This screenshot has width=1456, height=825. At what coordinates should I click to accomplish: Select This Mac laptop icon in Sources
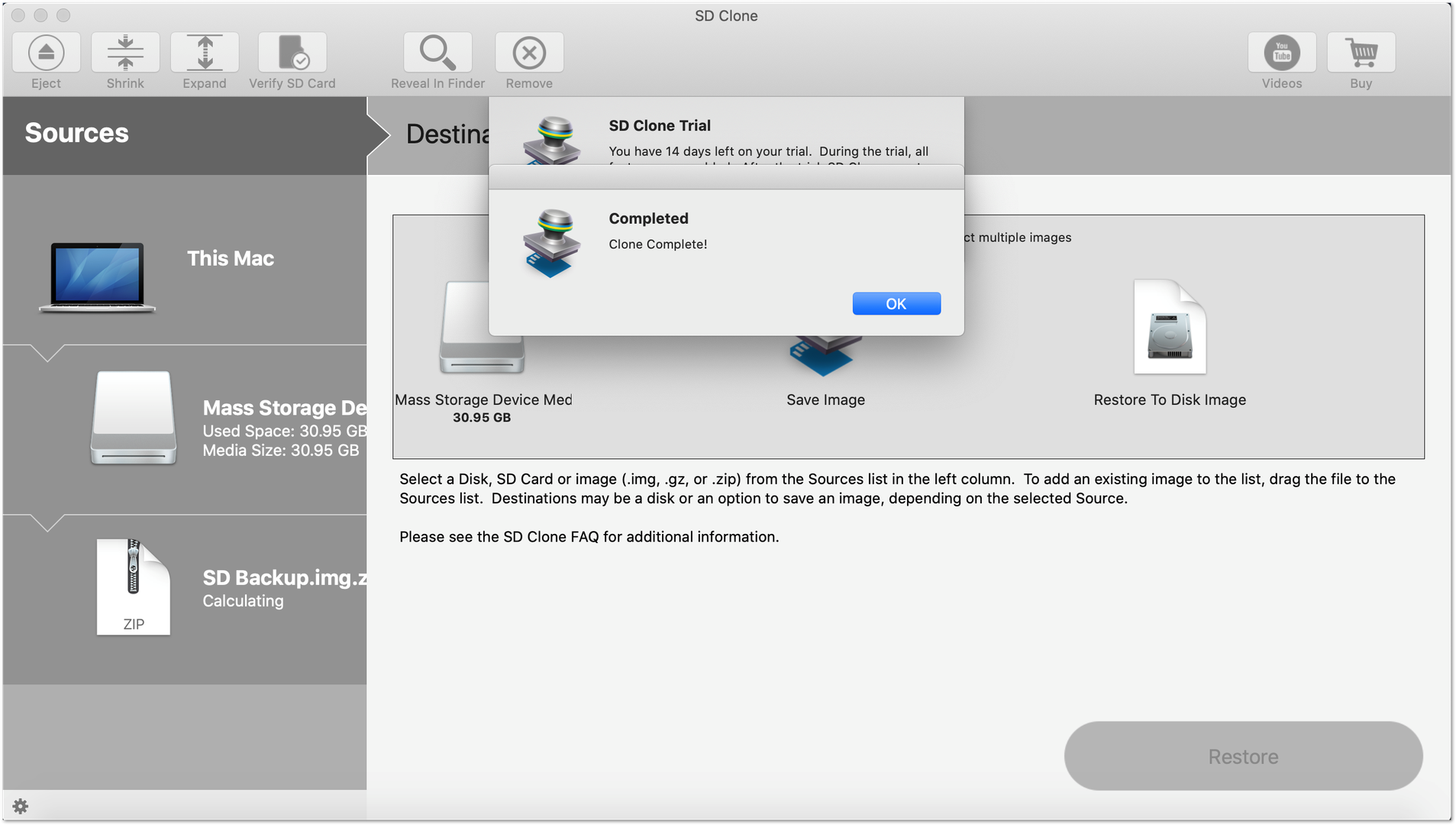point(97,277)
